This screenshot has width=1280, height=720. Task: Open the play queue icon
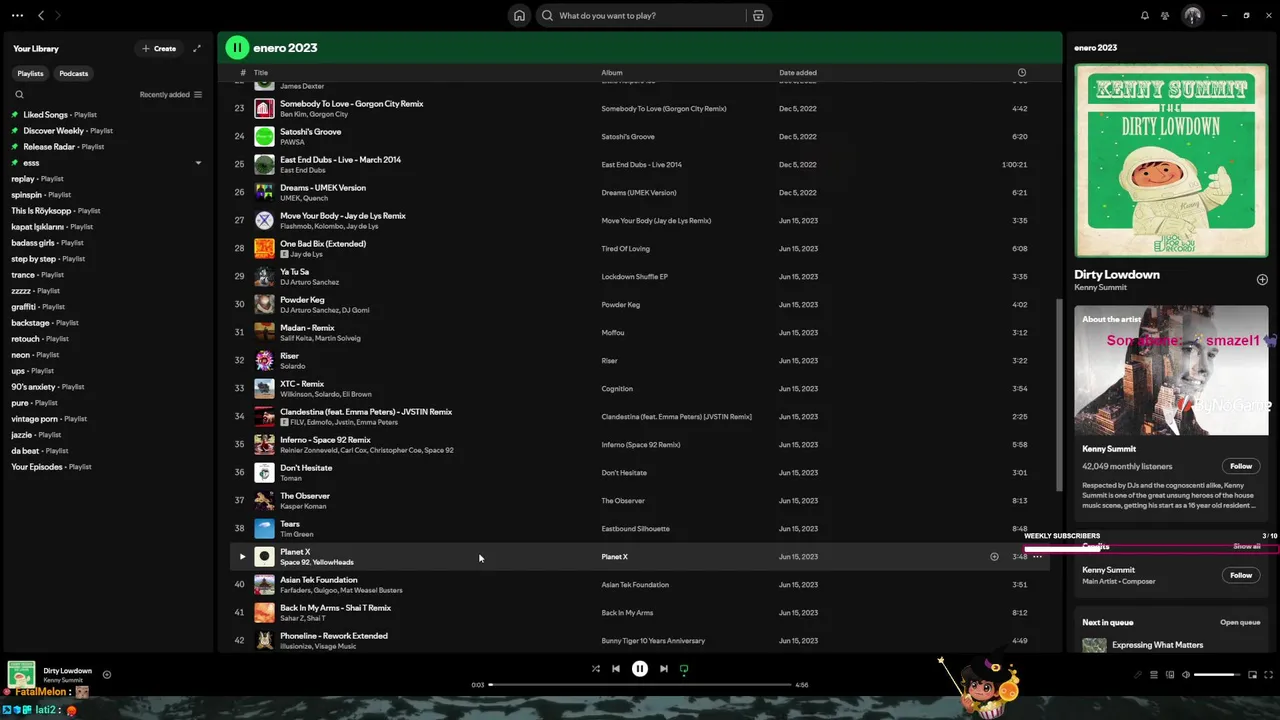[1153, 675]
